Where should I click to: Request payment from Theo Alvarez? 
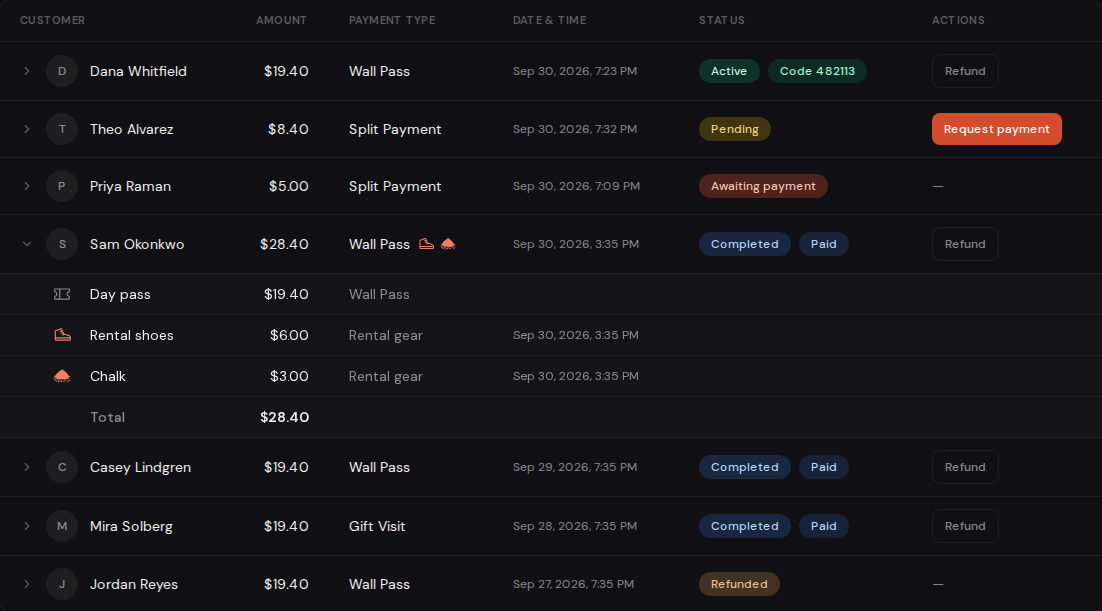[997, 129]
